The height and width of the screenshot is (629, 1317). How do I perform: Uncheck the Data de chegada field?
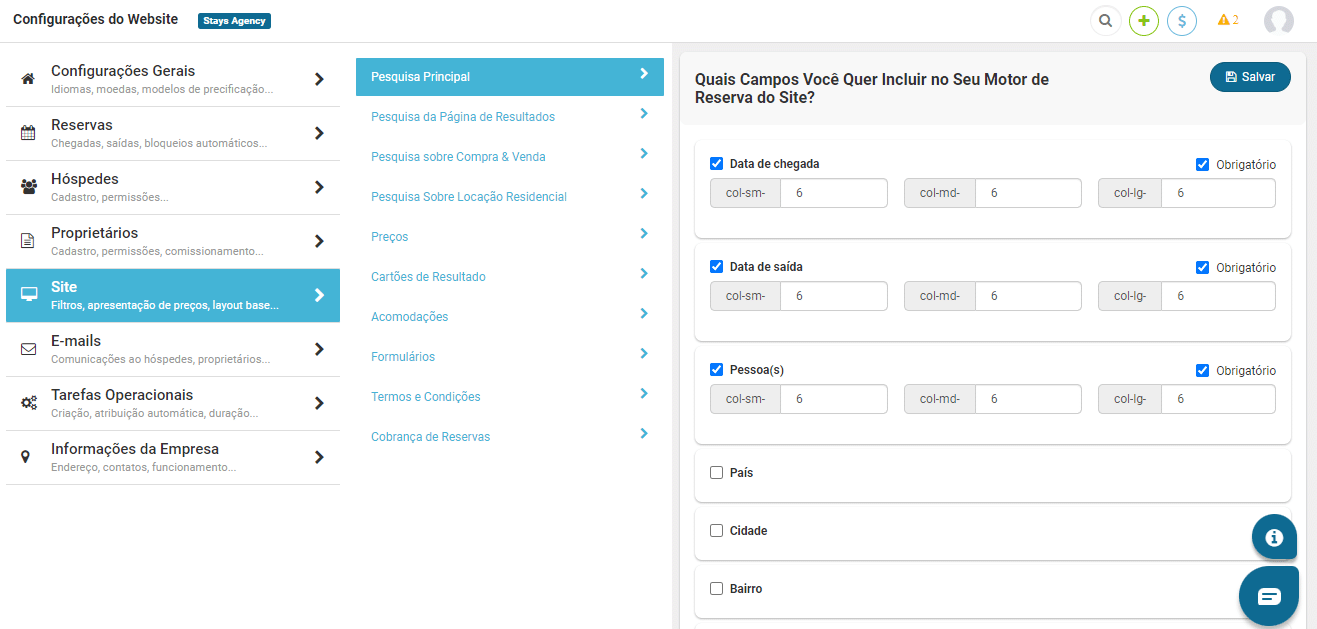pos(716,164)
